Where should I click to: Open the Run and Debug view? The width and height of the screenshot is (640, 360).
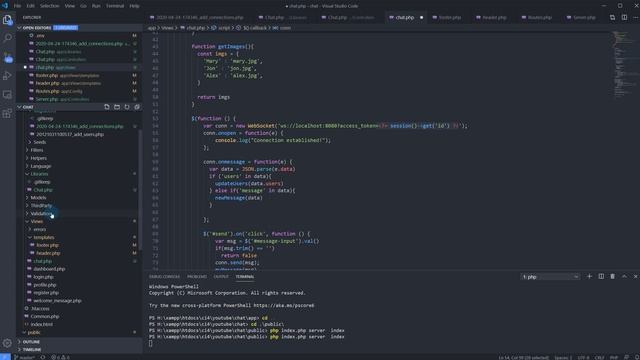[7, 76]
